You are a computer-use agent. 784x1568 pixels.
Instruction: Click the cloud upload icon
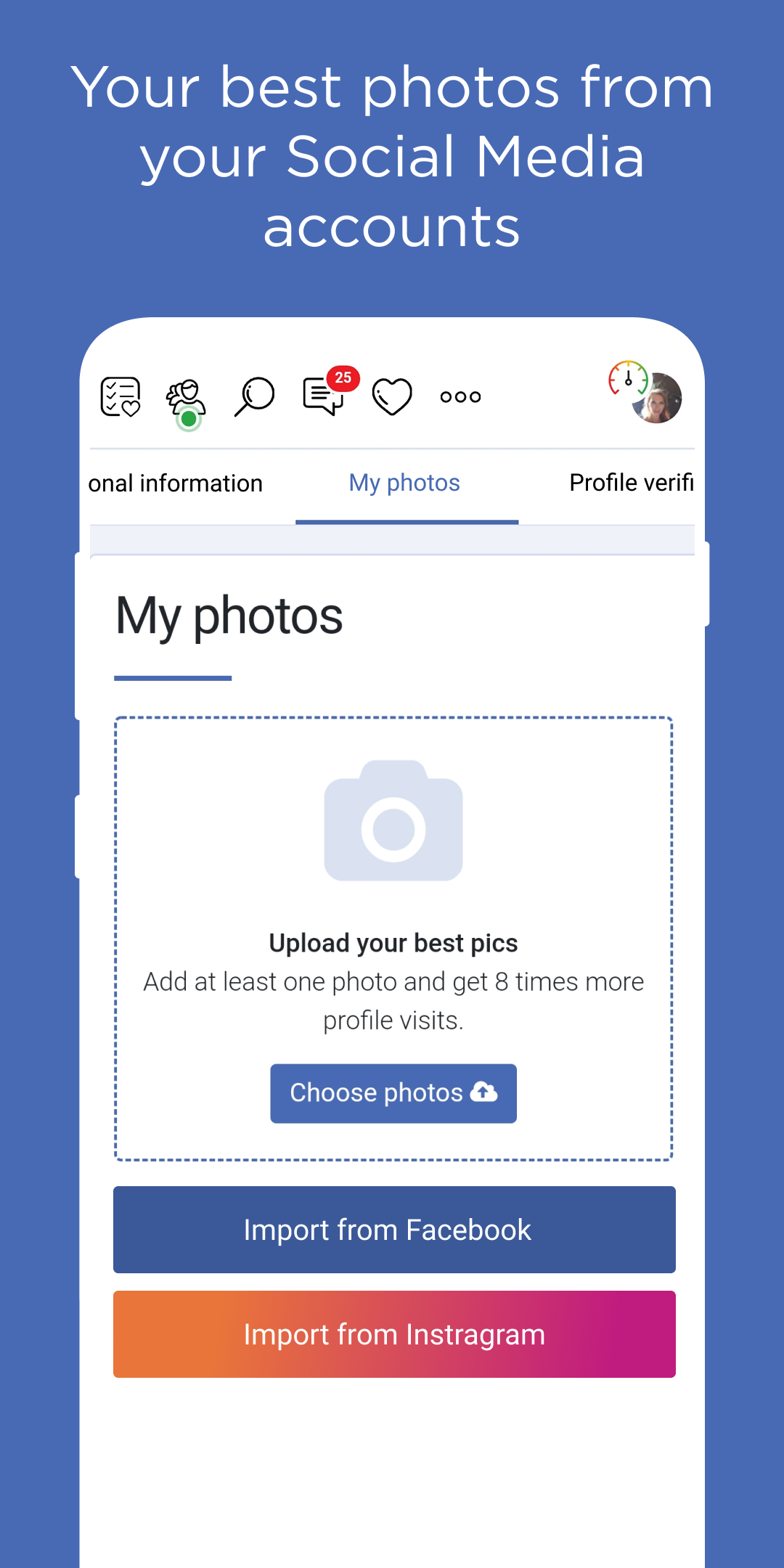[484, 1092]
